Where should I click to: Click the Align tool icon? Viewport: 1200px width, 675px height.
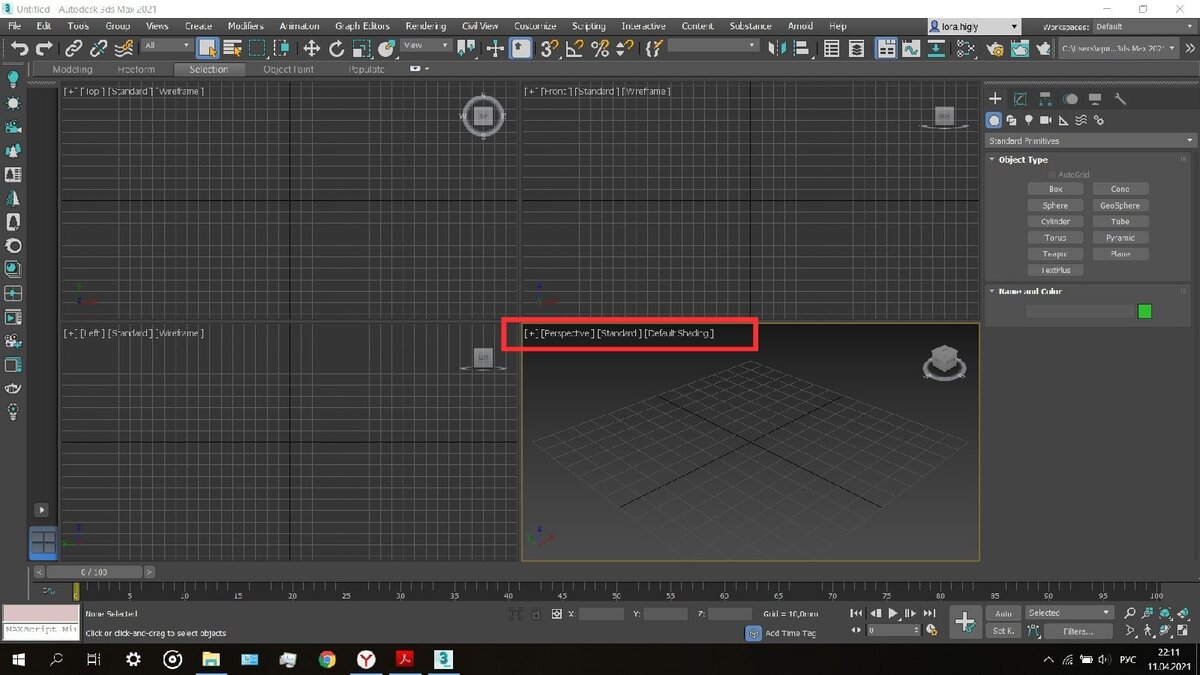(x=802, y=47)
